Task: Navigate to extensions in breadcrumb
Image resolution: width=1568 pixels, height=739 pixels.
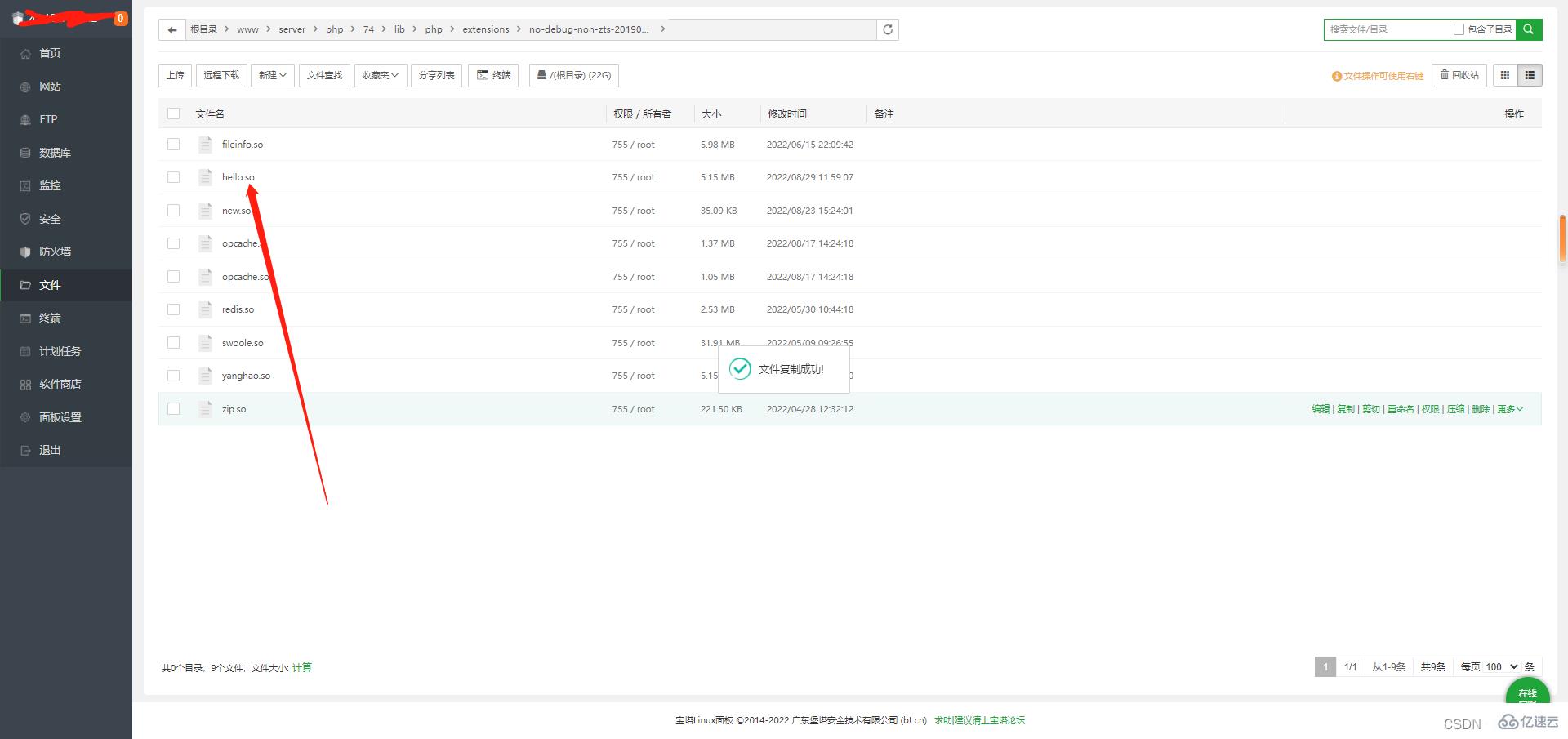Action: click(486, 29)
